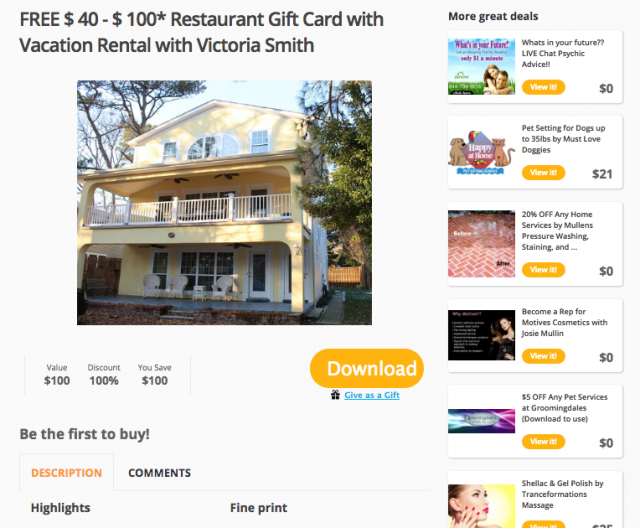
Task: Open the psychic reading ad thumbnail
Action: (x=482, y=67)
